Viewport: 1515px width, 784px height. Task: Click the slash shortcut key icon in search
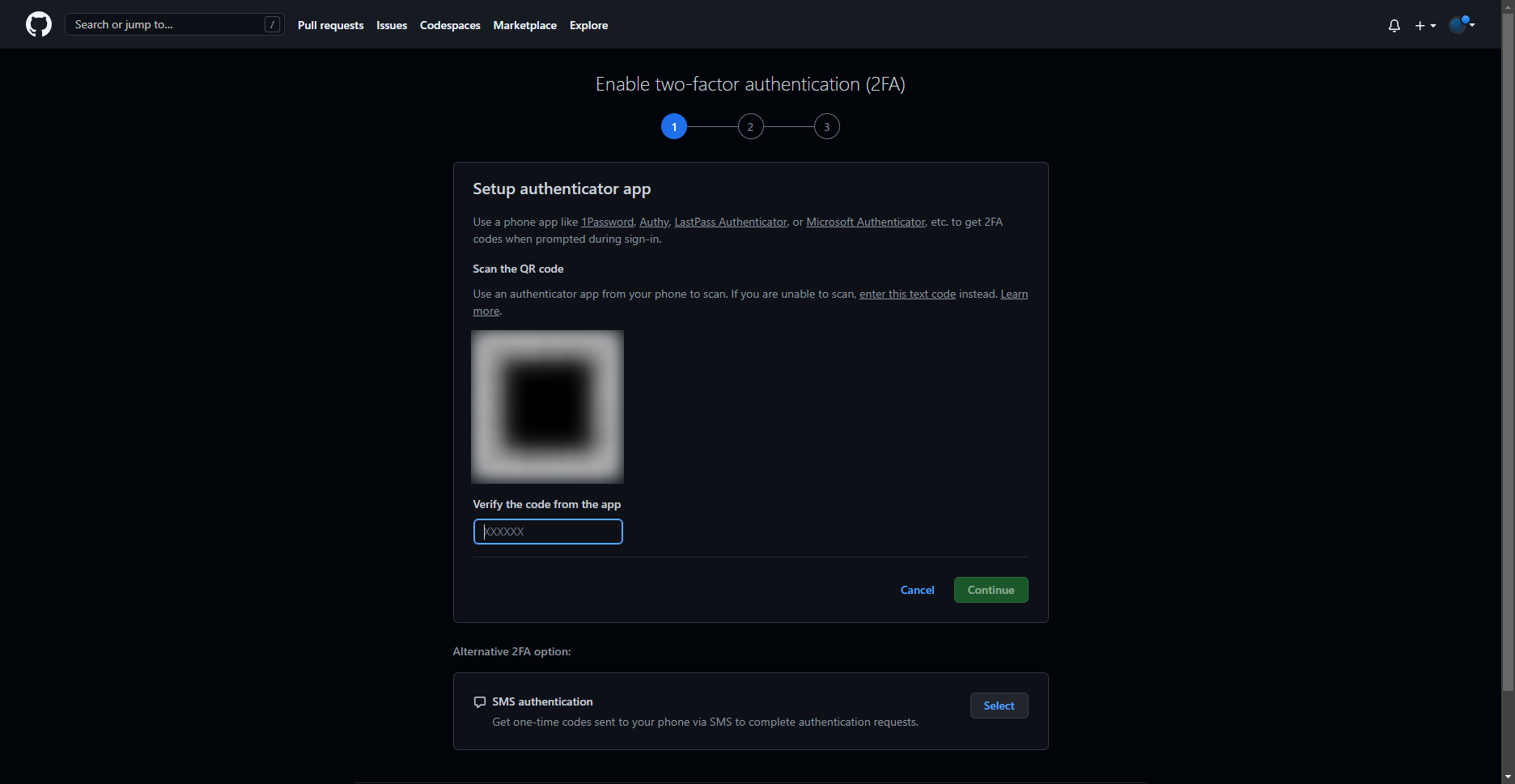[272, 24]
